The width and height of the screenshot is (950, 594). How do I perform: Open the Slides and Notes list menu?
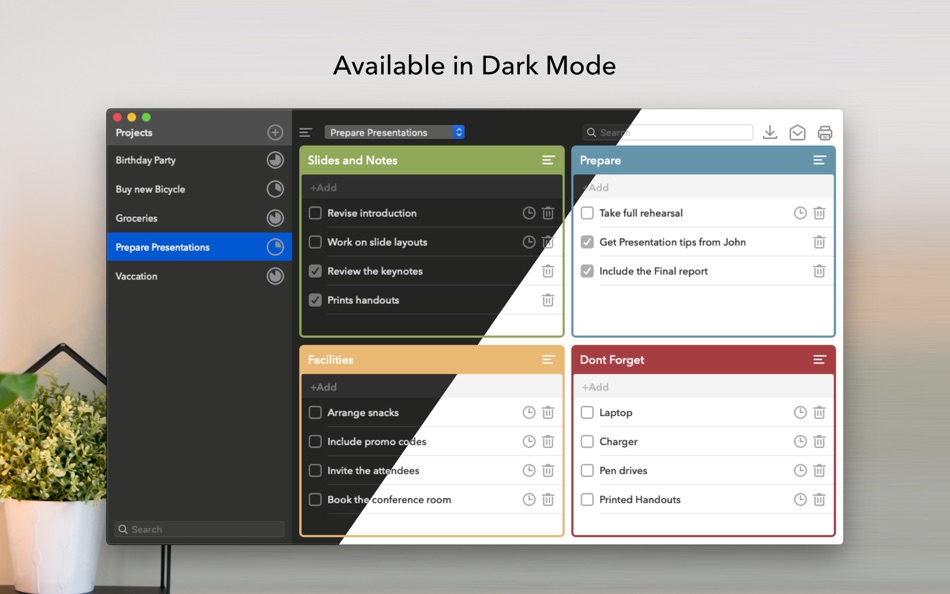click(548, 160)
